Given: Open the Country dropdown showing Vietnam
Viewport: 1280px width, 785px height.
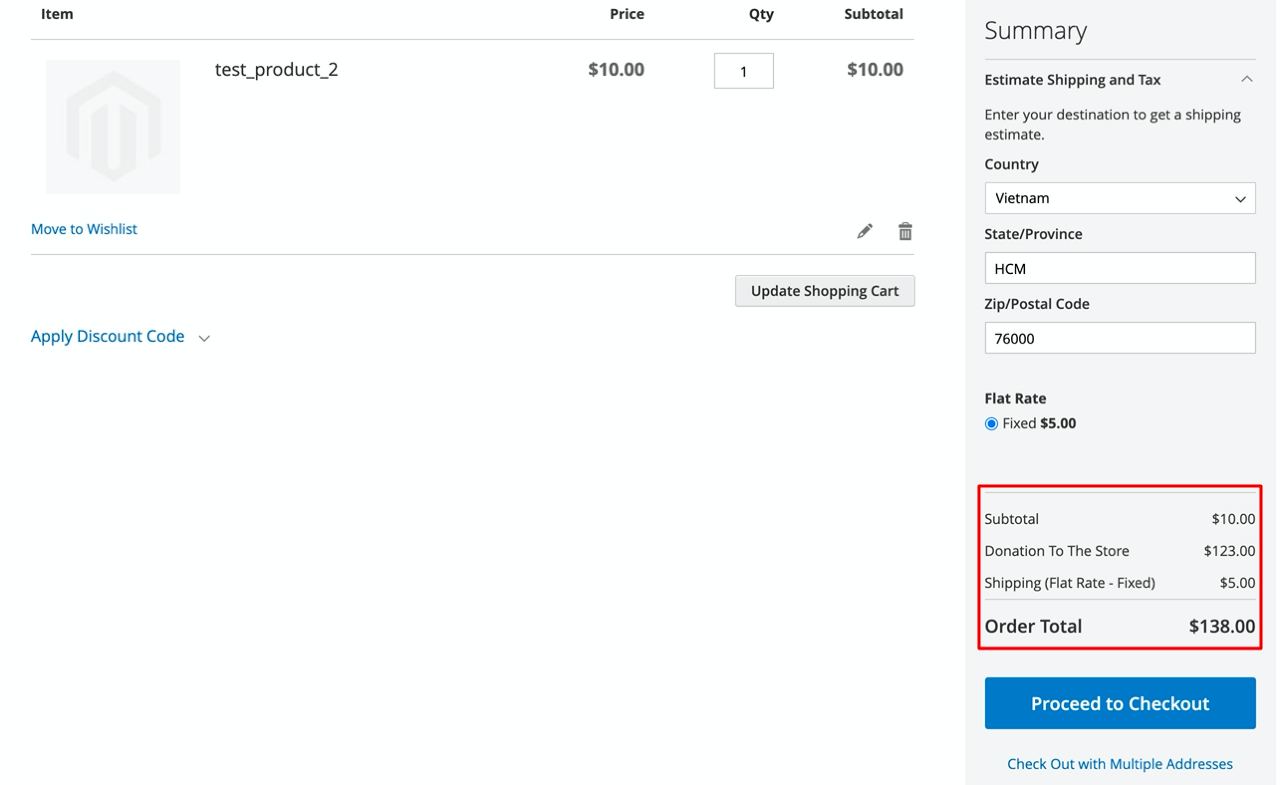Looking at the screenshot, I should 1119,198.
